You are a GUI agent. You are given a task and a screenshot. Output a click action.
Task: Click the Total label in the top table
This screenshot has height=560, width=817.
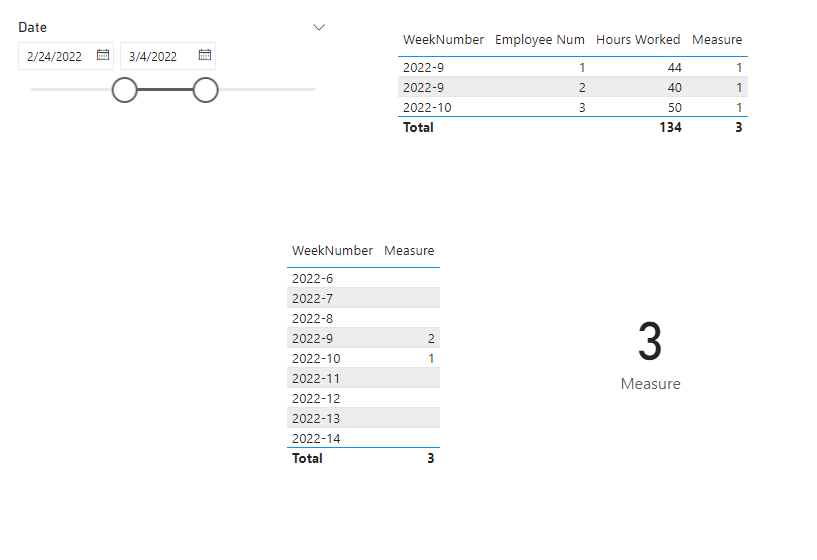click(418, 128)
